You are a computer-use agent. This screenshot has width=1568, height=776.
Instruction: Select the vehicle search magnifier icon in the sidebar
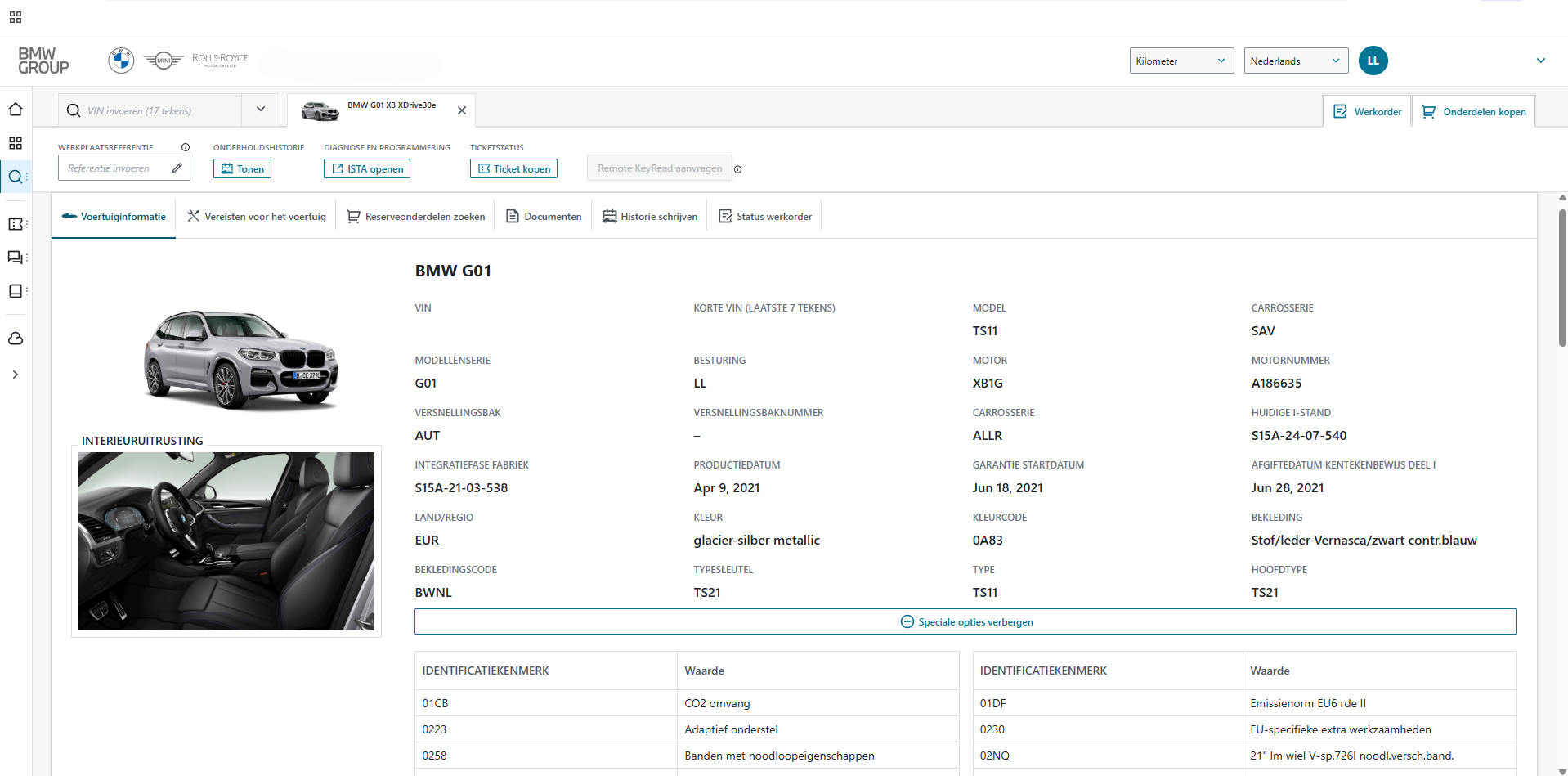(15, 176)
